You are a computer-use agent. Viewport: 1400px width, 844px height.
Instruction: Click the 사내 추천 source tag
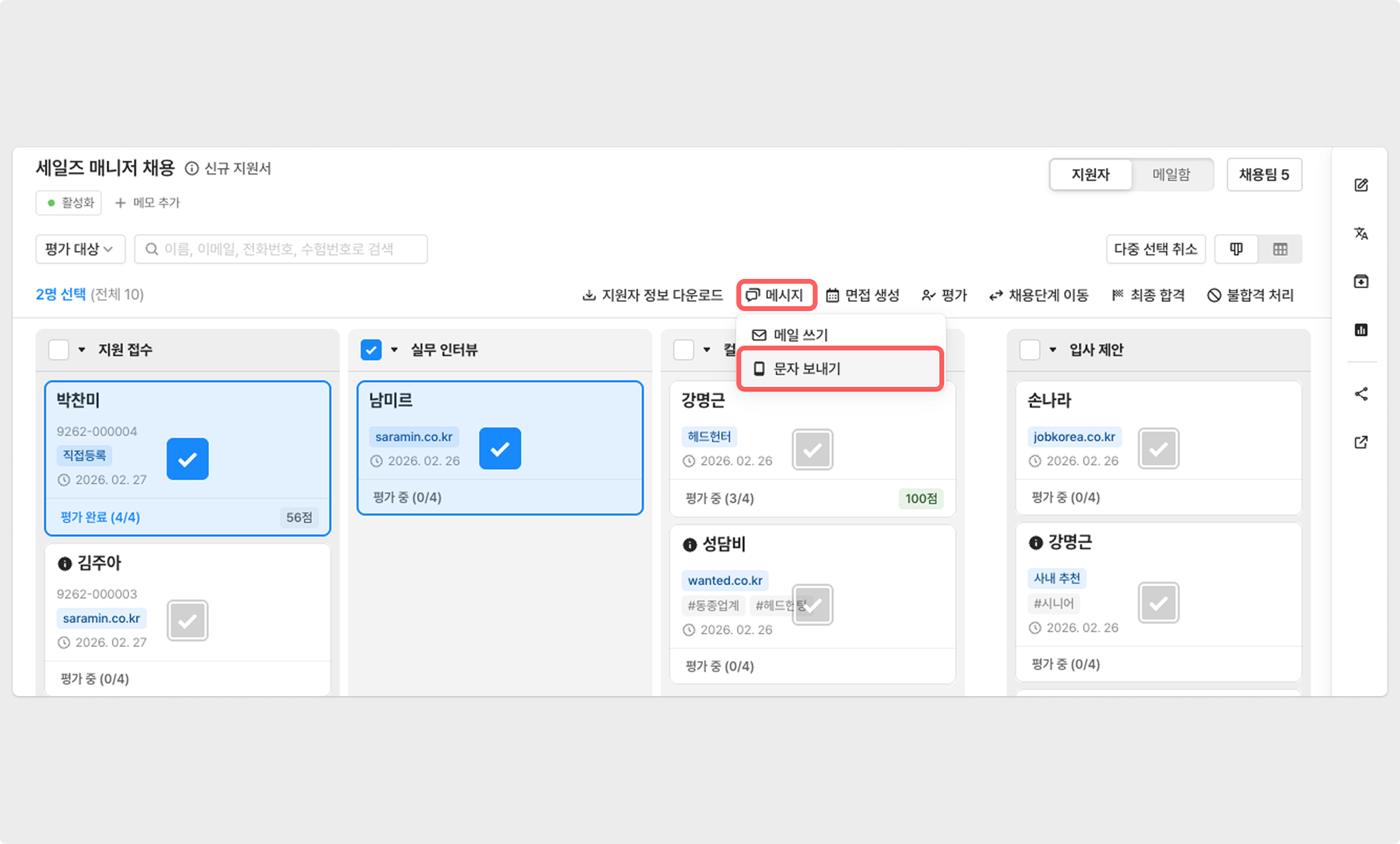coord(1057,578)
